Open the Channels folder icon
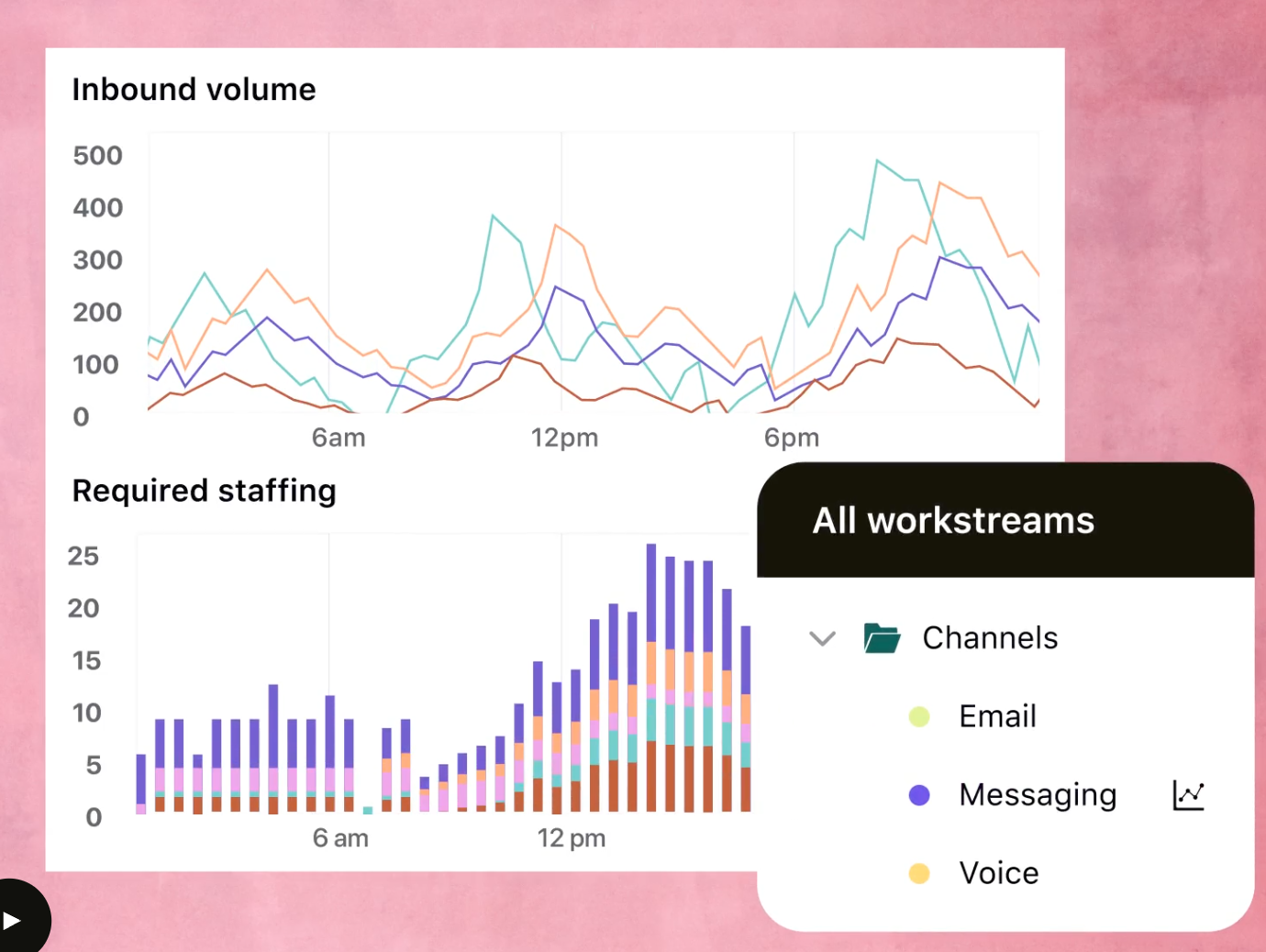This screenshot has height=952, width=1266. coord(882,638)
